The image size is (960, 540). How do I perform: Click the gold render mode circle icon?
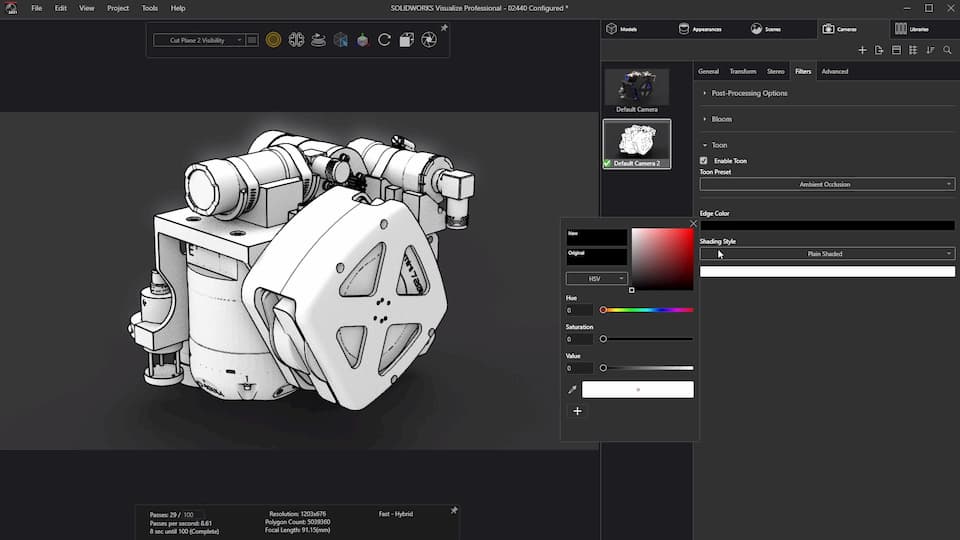click(273, 40)
